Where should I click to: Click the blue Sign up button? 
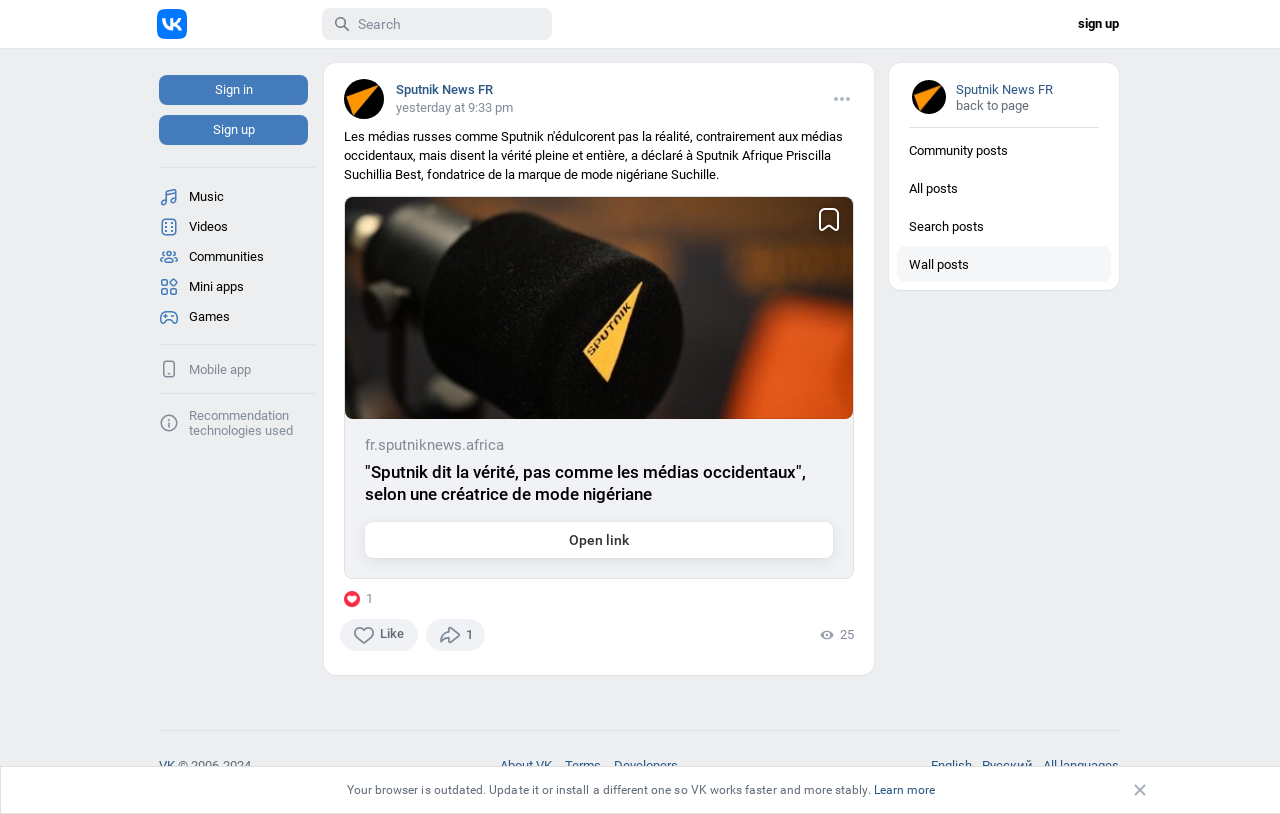click(x=233, y=130)
